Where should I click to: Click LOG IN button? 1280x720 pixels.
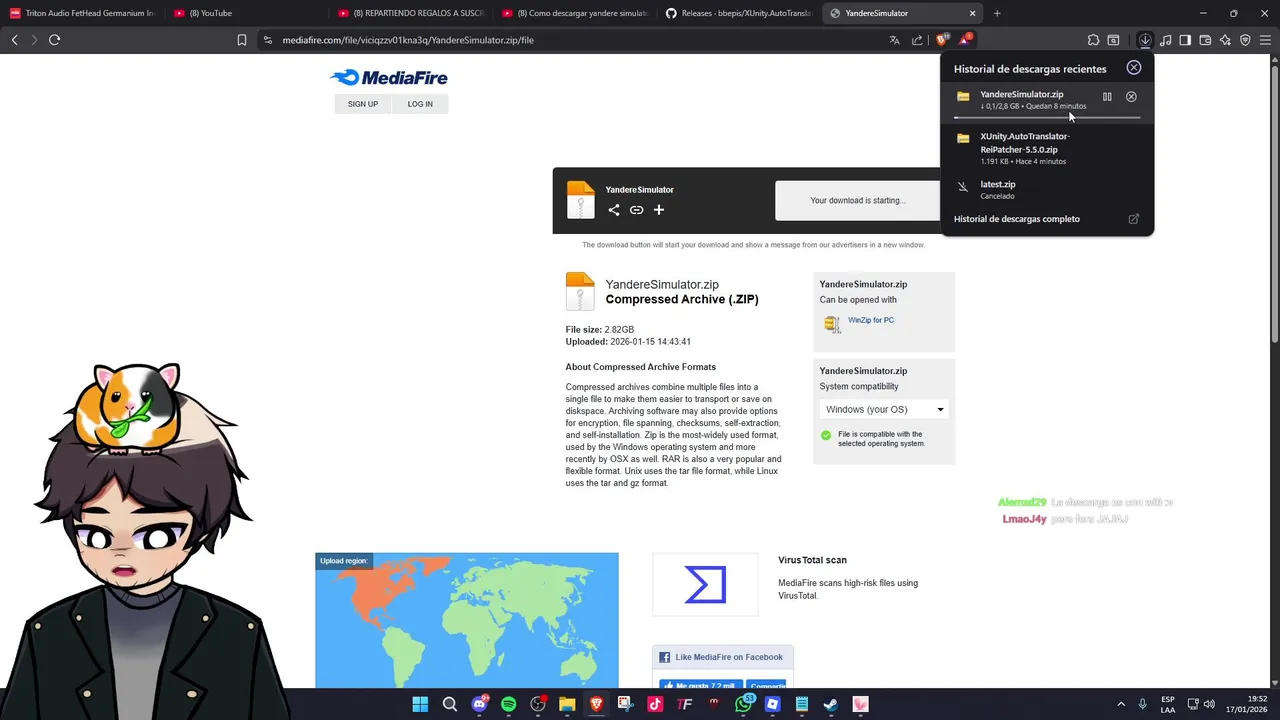[420, 104]
